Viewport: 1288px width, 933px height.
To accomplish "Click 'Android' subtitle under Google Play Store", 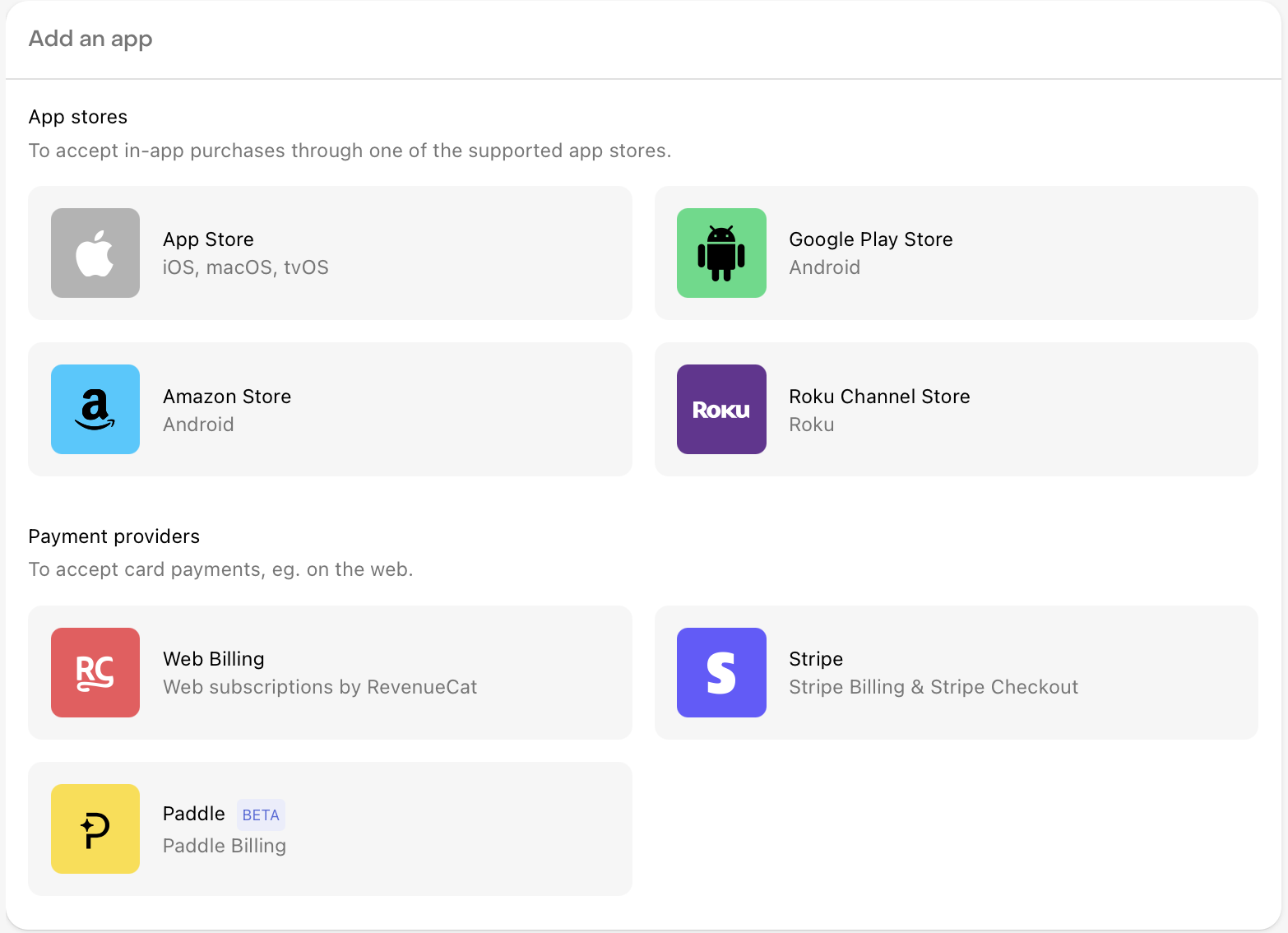I will pyautogui.click(x=825, y=267).
